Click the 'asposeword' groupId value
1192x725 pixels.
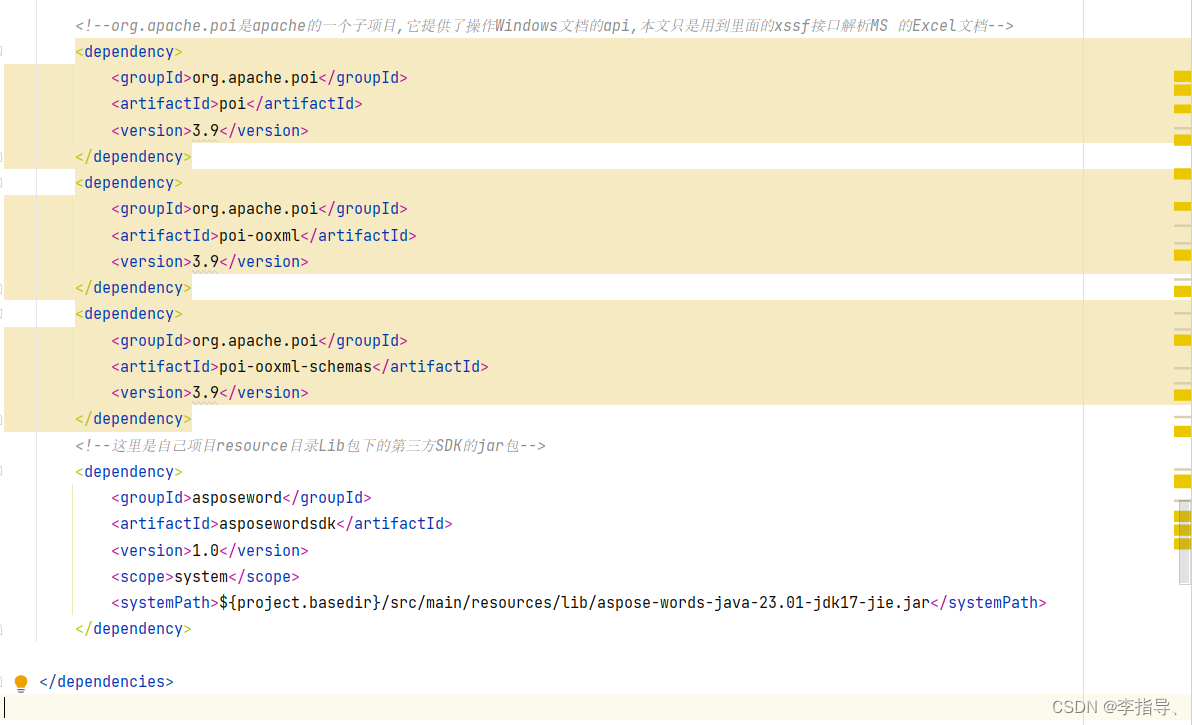point(237,498)
